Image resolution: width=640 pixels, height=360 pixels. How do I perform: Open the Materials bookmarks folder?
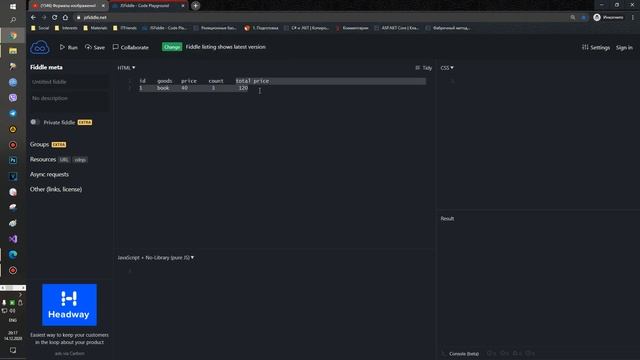[95, 28]
